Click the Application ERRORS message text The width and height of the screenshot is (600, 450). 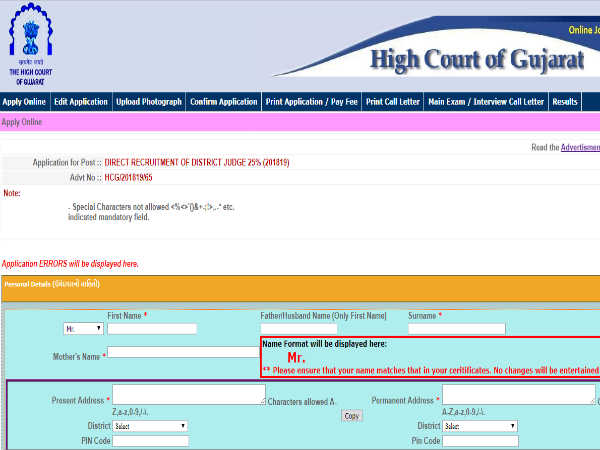pyautogui.click(x=70, y=264)
